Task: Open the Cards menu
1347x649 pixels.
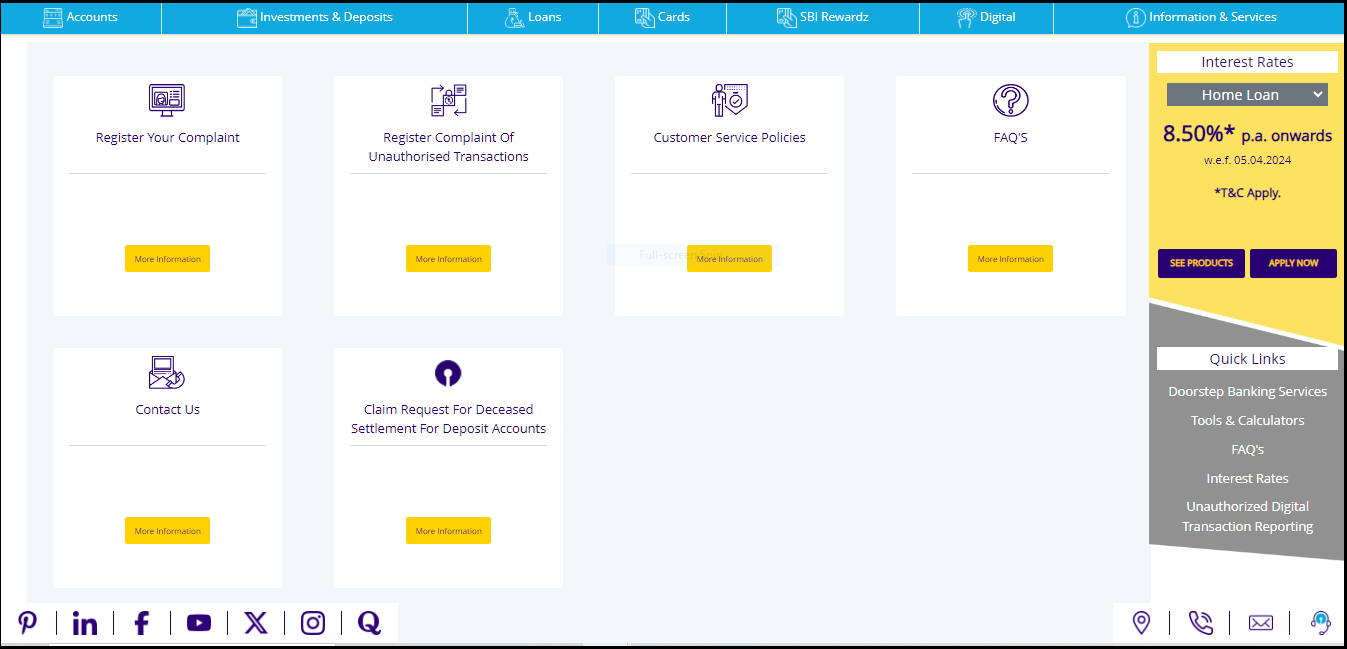Action: pos(662,17)
